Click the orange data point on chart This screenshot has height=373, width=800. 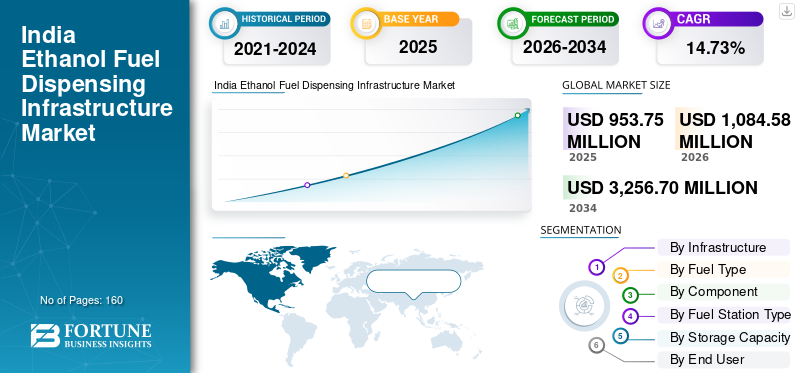pos(346,176)
